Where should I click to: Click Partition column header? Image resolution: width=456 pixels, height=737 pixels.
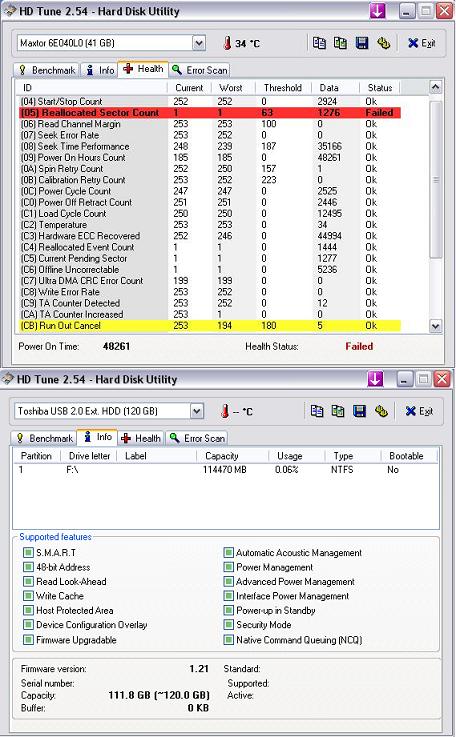(37, 455)
